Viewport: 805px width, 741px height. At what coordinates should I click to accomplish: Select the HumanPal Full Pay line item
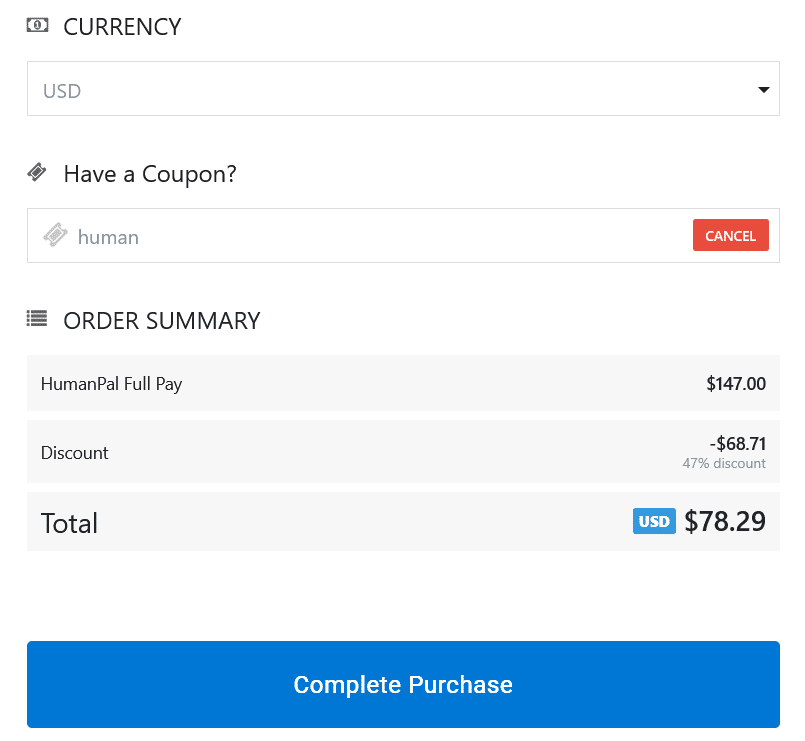tap(111, 383)
